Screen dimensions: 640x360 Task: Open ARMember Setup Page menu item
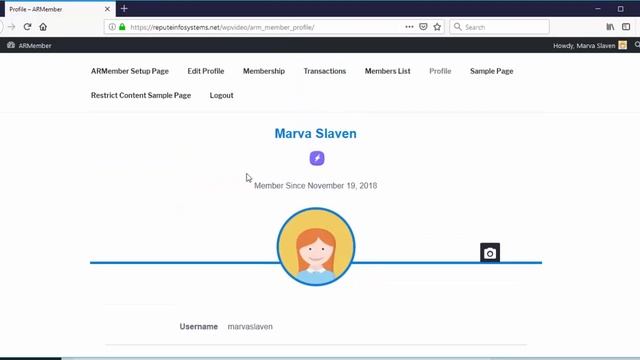click(x=130, y=71)
